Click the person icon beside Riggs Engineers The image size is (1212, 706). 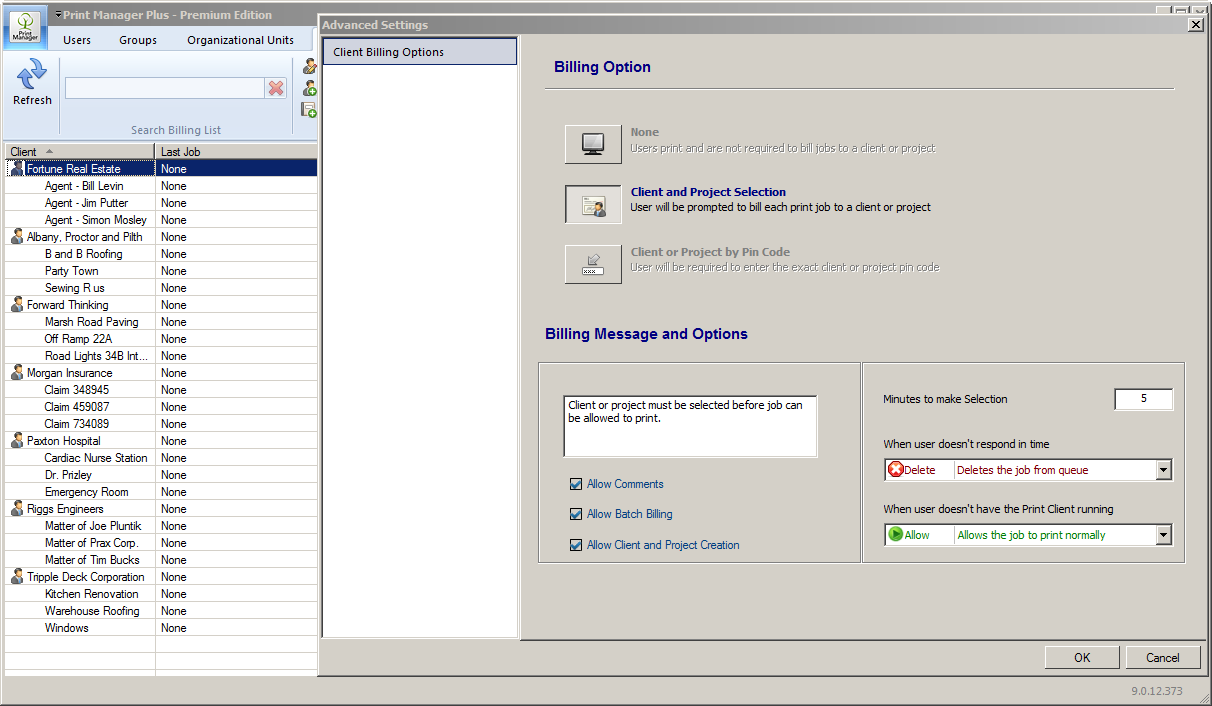point(17,509)
